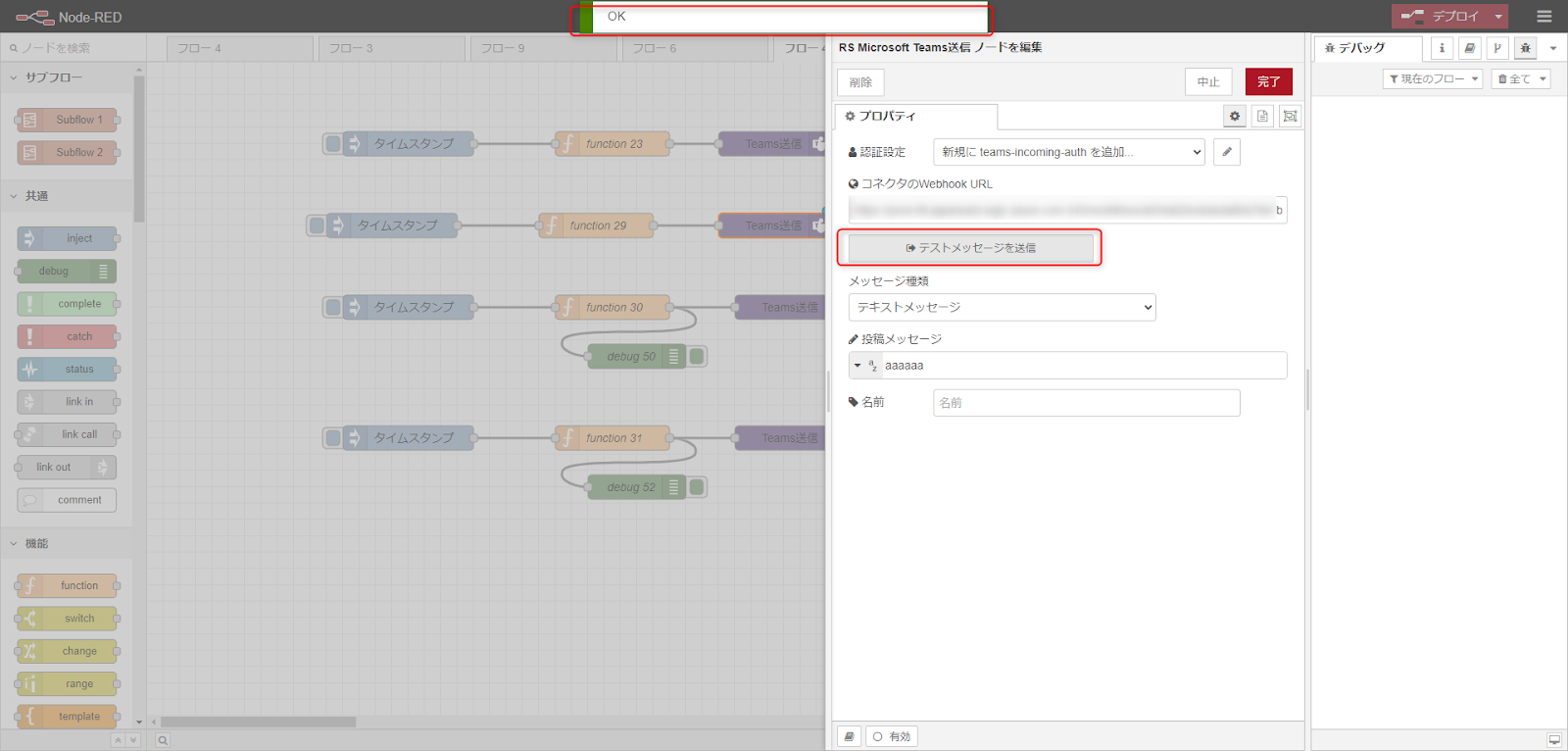Select the complete palette node
1568x751 pixels.
67,304
